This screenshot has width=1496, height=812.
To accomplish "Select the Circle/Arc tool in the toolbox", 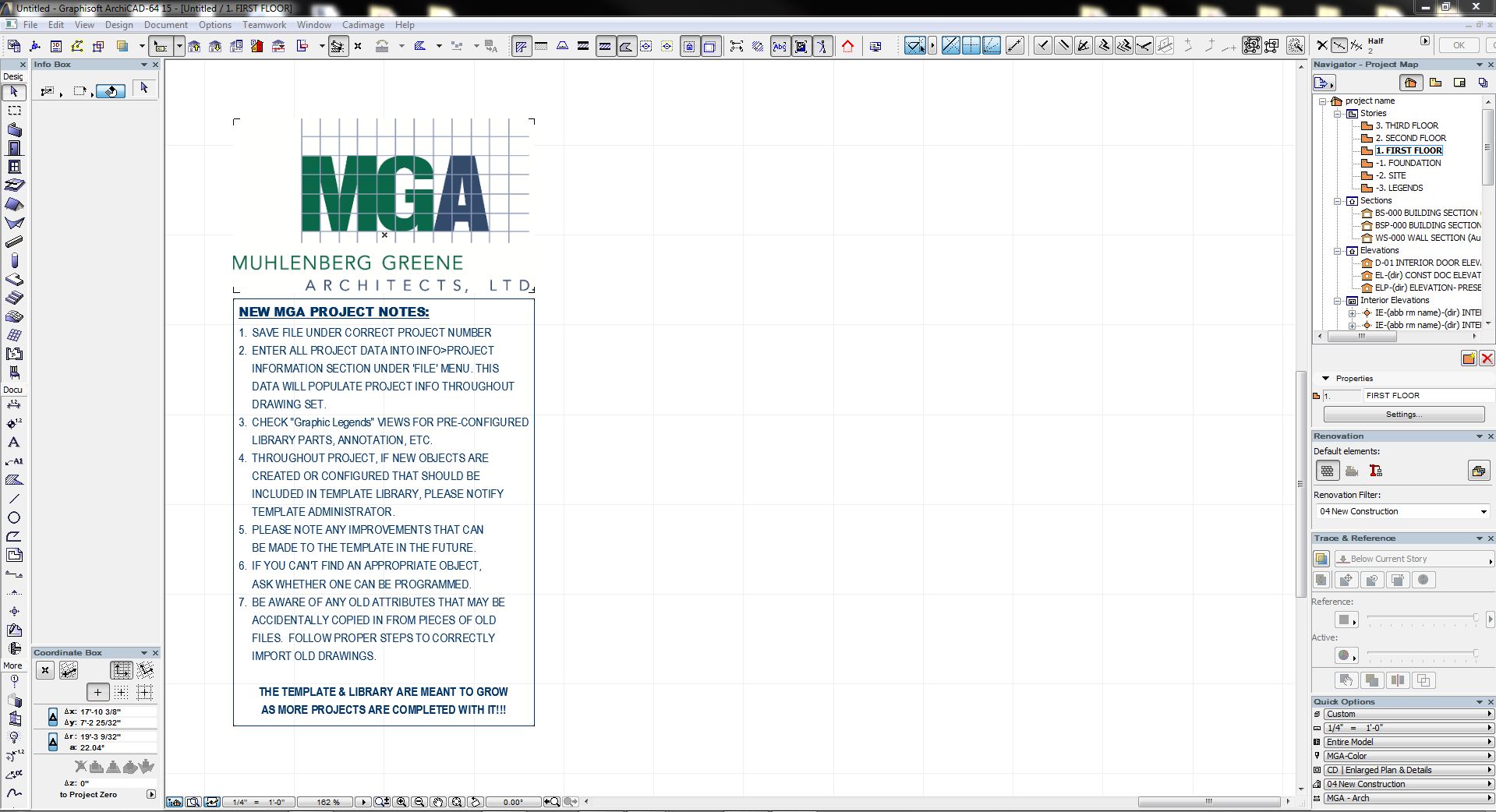I will 14,517.
